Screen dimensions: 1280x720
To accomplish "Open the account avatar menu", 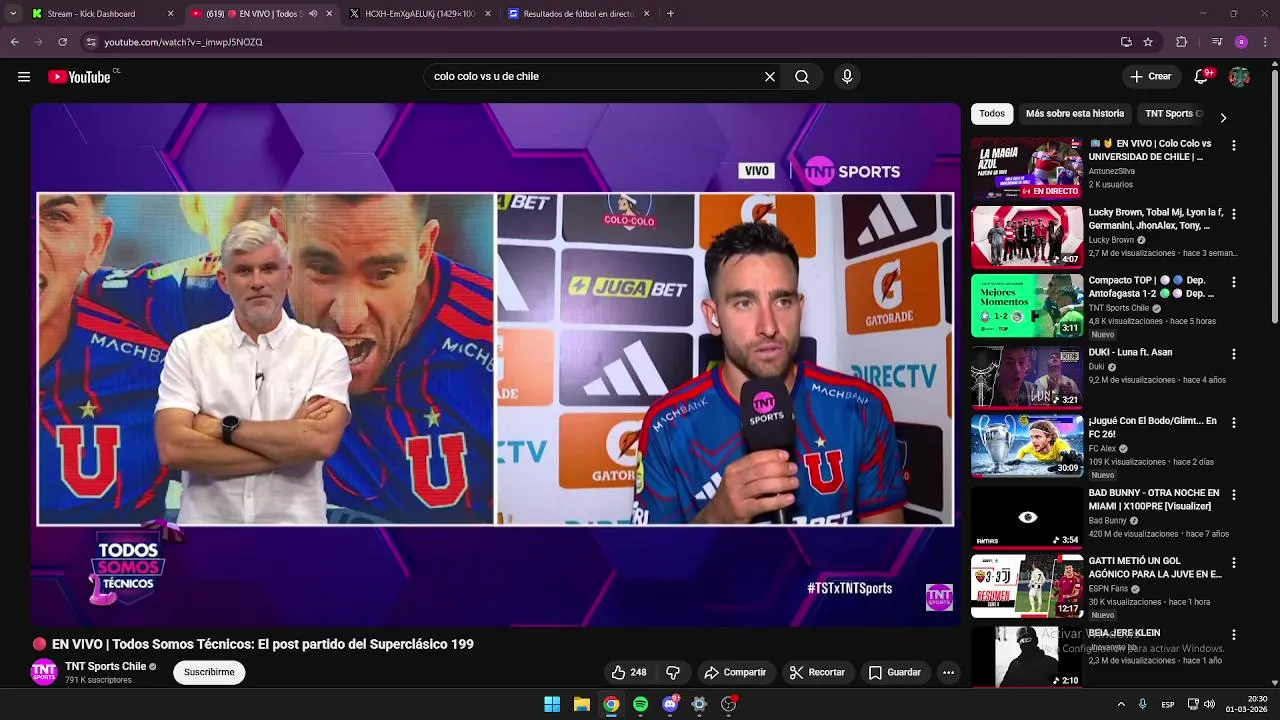I will tap(1239, 77).
